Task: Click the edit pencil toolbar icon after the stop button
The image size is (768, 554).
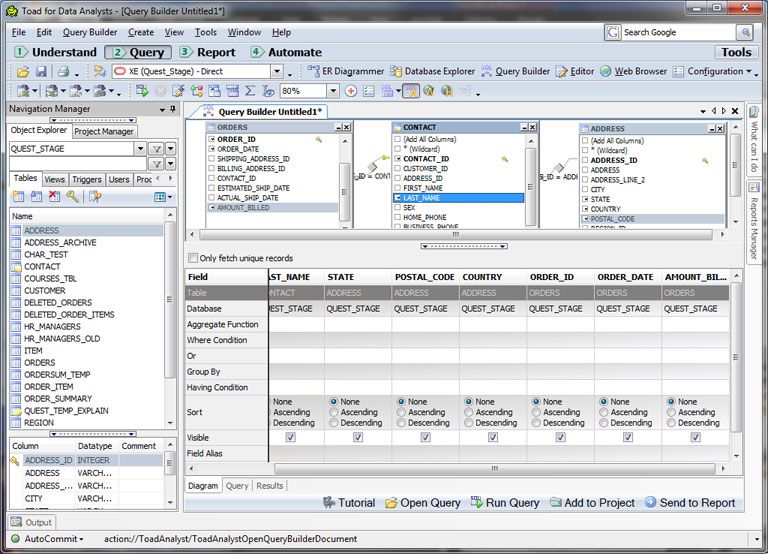Action: pos(178,91)
